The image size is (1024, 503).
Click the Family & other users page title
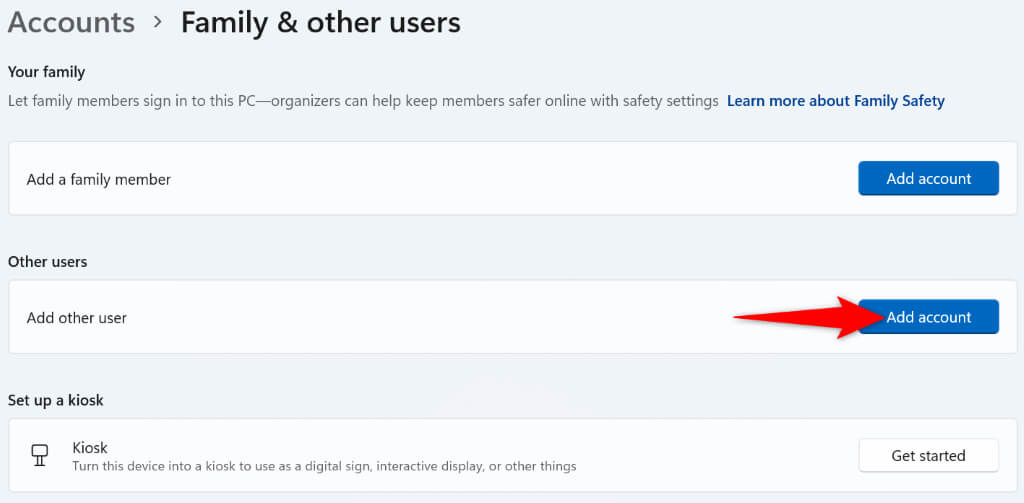tap(320, 22)
